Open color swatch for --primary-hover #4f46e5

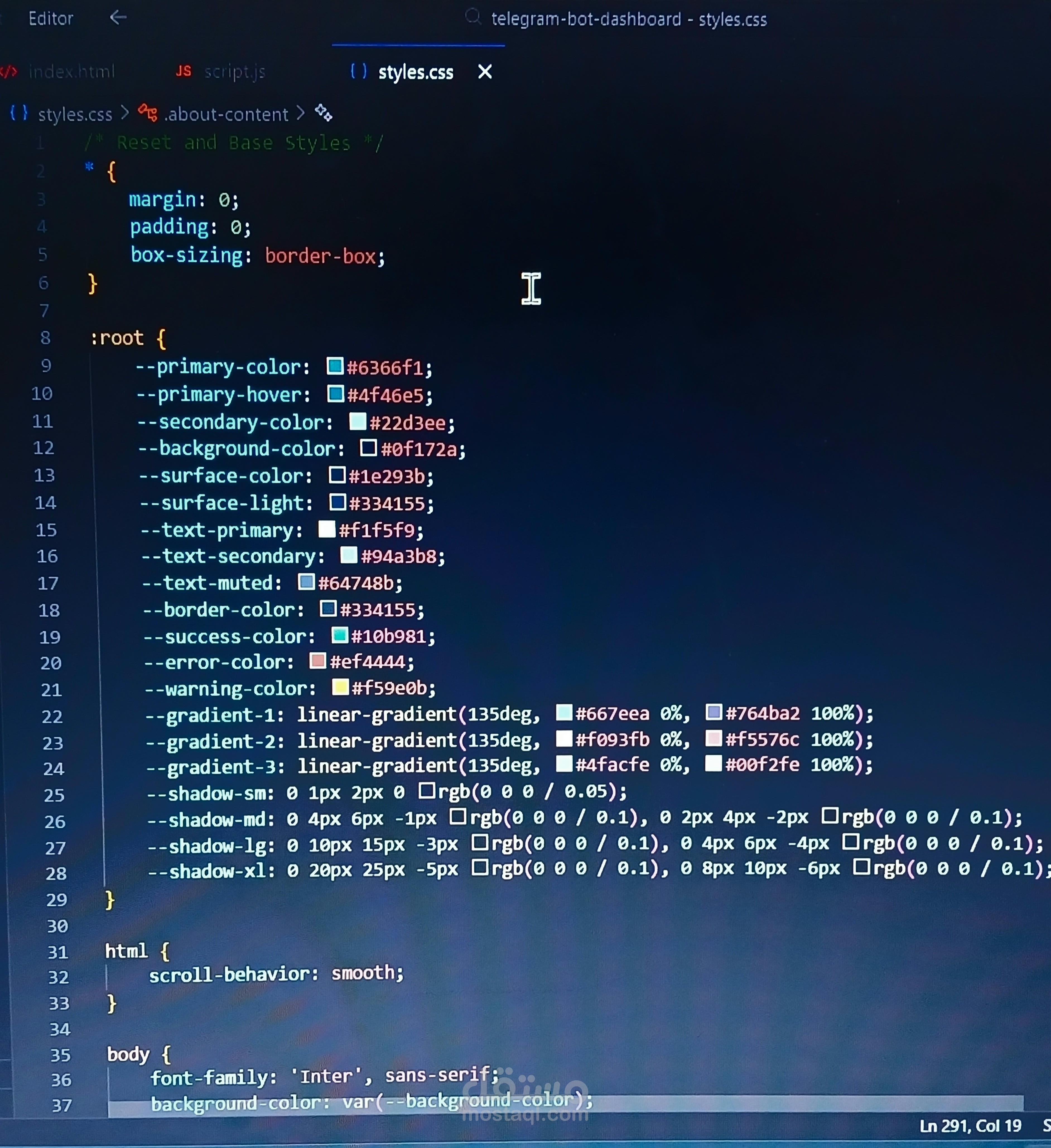coord(335,393)
